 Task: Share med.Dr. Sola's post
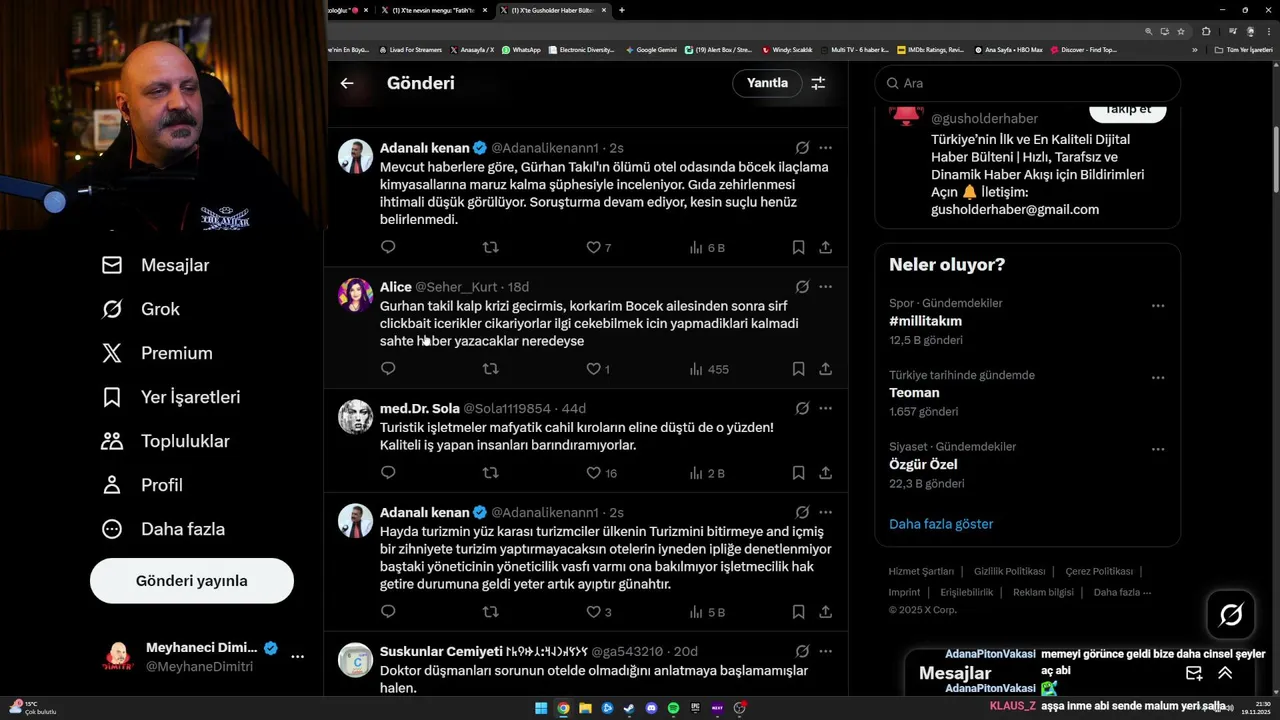(826, 473)
